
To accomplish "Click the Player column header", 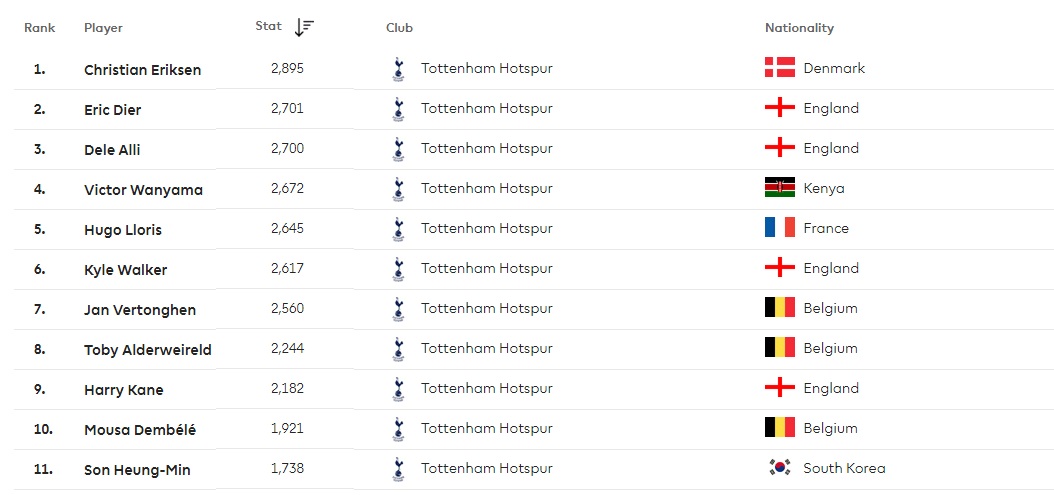I will point(103,28).
